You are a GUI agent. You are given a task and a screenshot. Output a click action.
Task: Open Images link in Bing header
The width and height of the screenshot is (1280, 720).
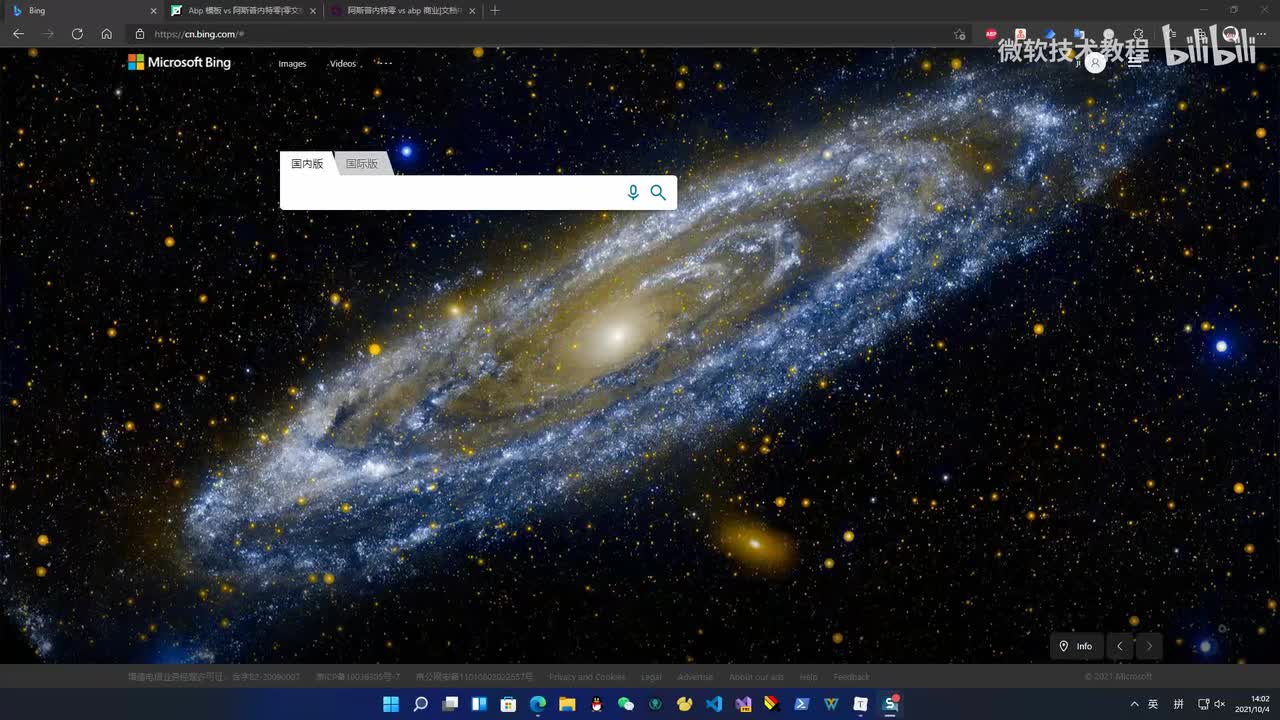(x=292, y=64)
